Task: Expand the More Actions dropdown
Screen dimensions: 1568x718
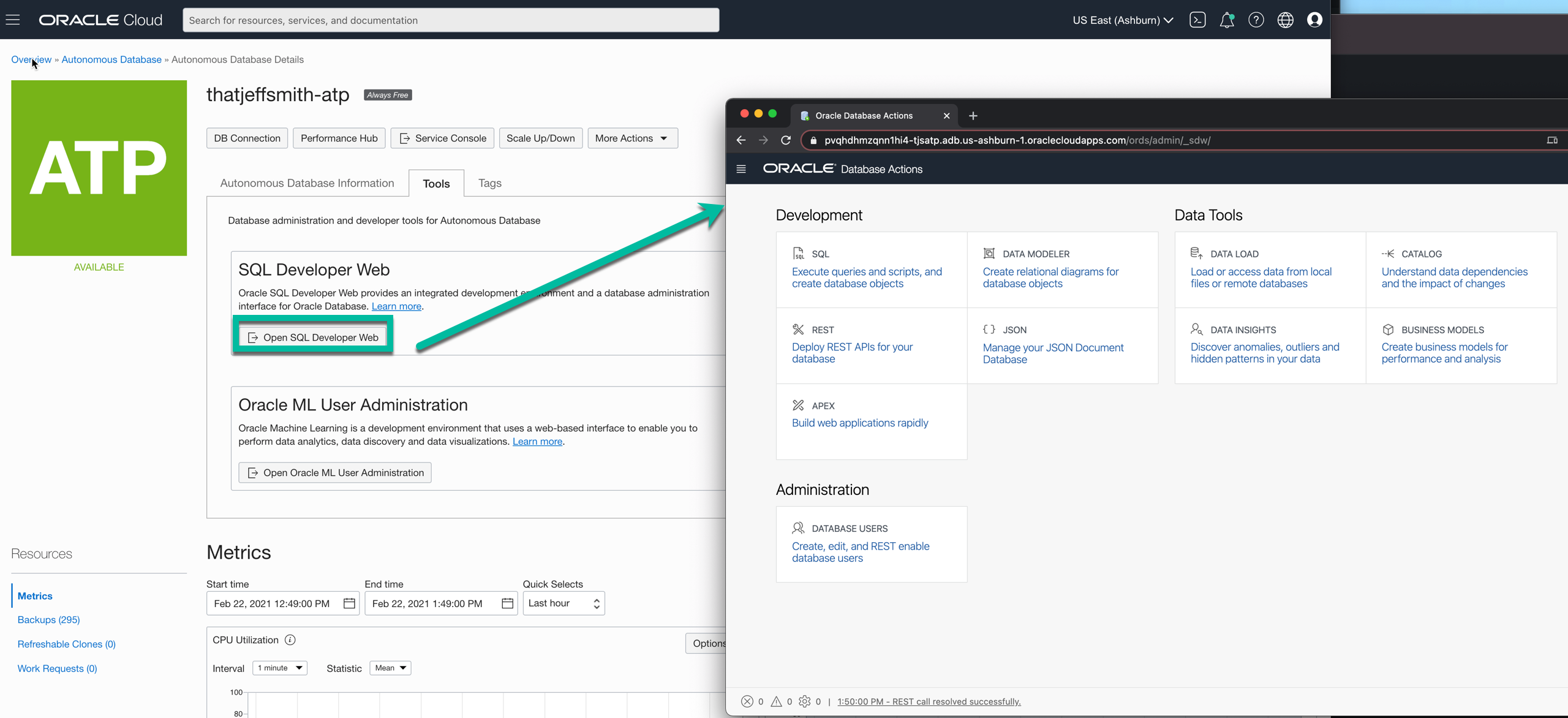Action: pos(632,138)
